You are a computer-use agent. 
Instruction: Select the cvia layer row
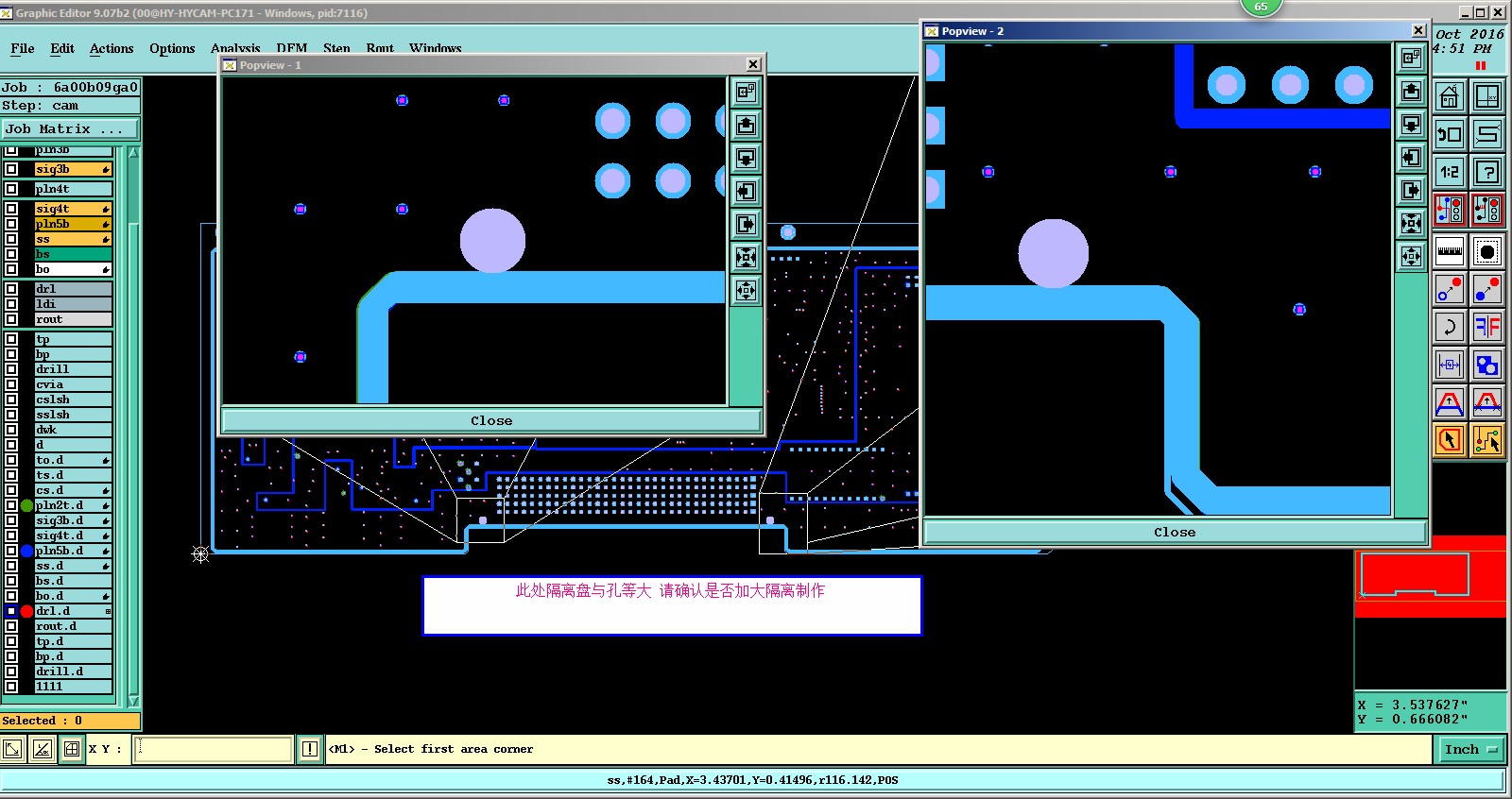click(x=73, y=384)
